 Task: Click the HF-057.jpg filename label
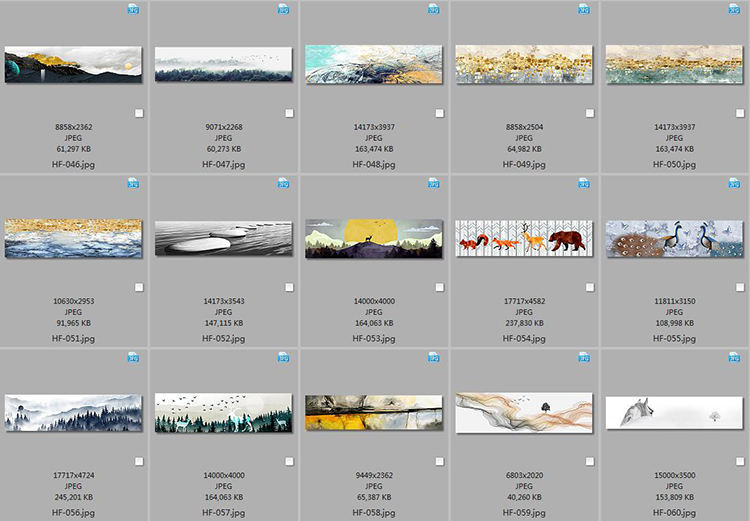coord(224,512)
